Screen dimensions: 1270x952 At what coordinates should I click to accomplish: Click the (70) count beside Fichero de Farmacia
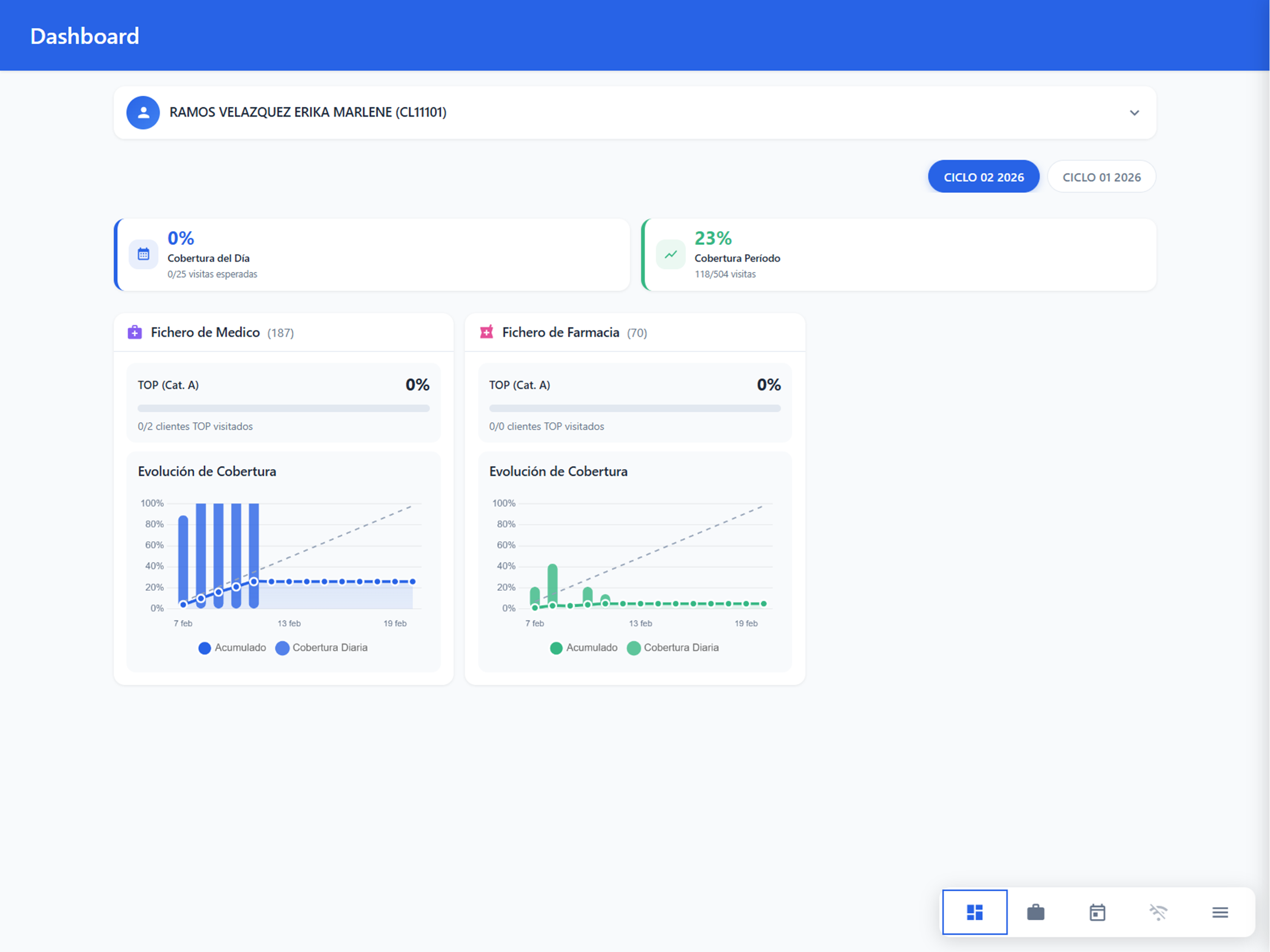pyautogui.click(x=637, y=332)
